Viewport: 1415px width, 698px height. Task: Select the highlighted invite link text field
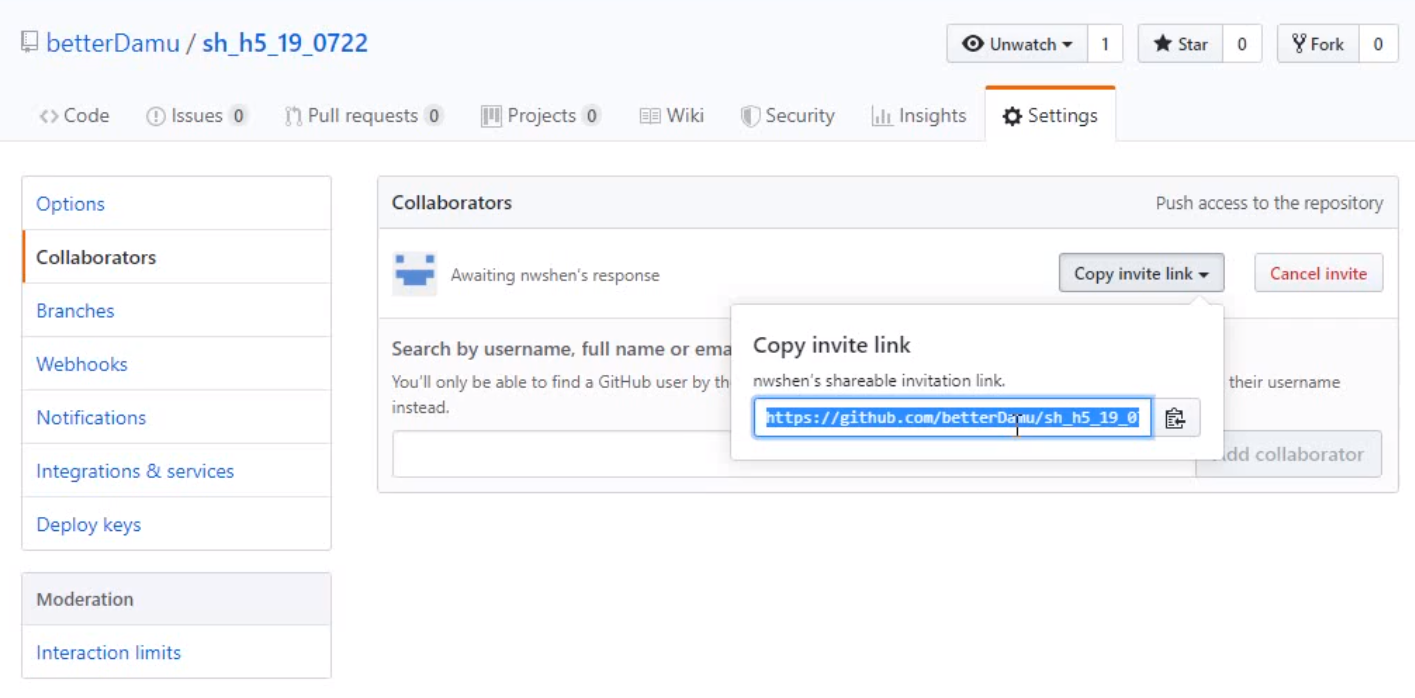coord(952,418)
